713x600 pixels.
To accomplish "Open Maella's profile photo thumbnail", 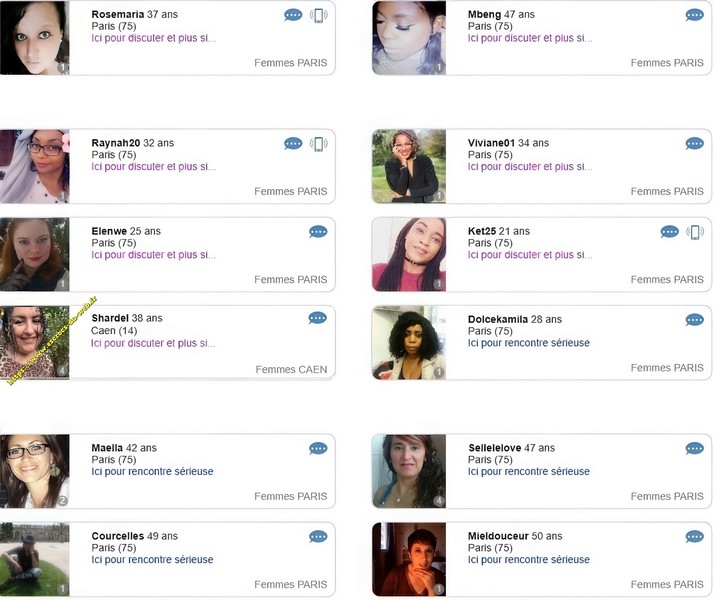I will click(35, 471).
